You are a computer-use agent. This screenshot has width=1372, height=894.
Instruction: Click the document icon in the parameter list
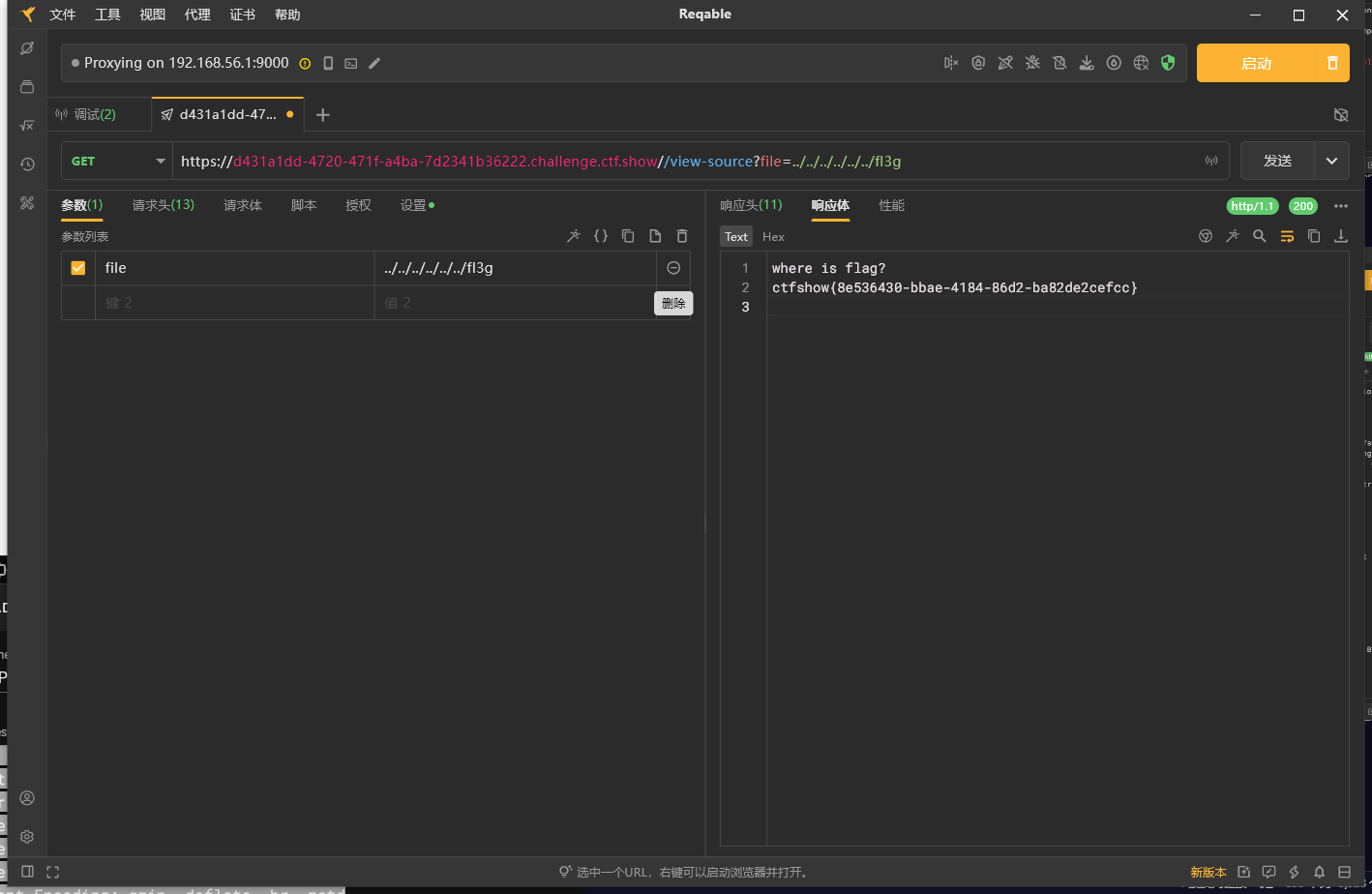pos(655,236)
